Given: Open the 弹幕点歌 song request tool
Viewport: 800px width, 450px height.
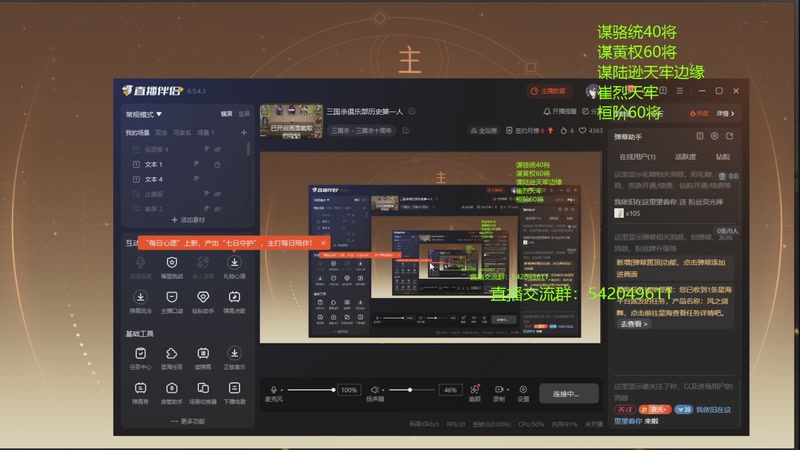Looking at the screenshot, I should [234, 302].
